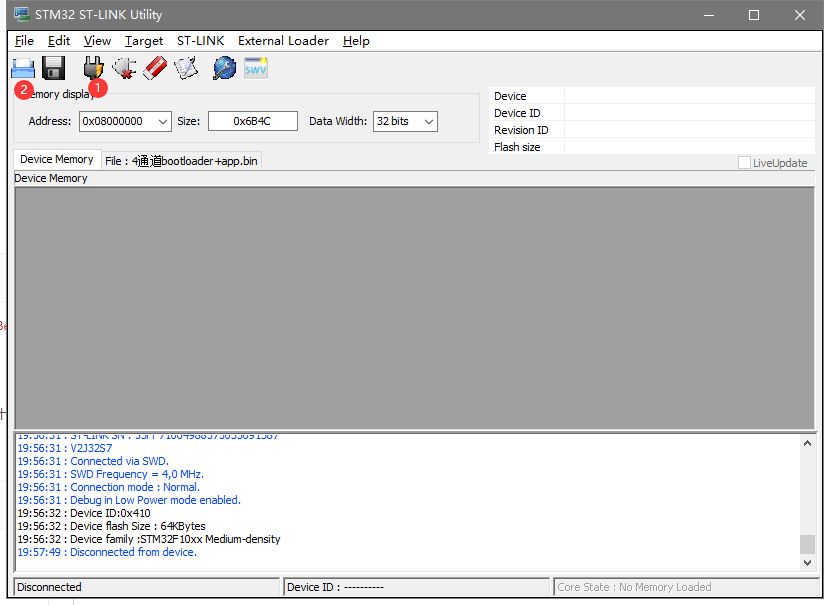Viewport: 830px width, 605px height.
Task: Click the 'Core State : No Memory Loaded' status
Action: click(x=687, y=587)
